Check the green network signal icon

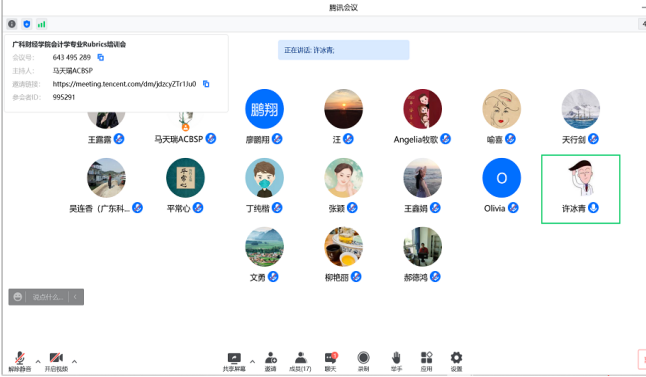[41, 24]
